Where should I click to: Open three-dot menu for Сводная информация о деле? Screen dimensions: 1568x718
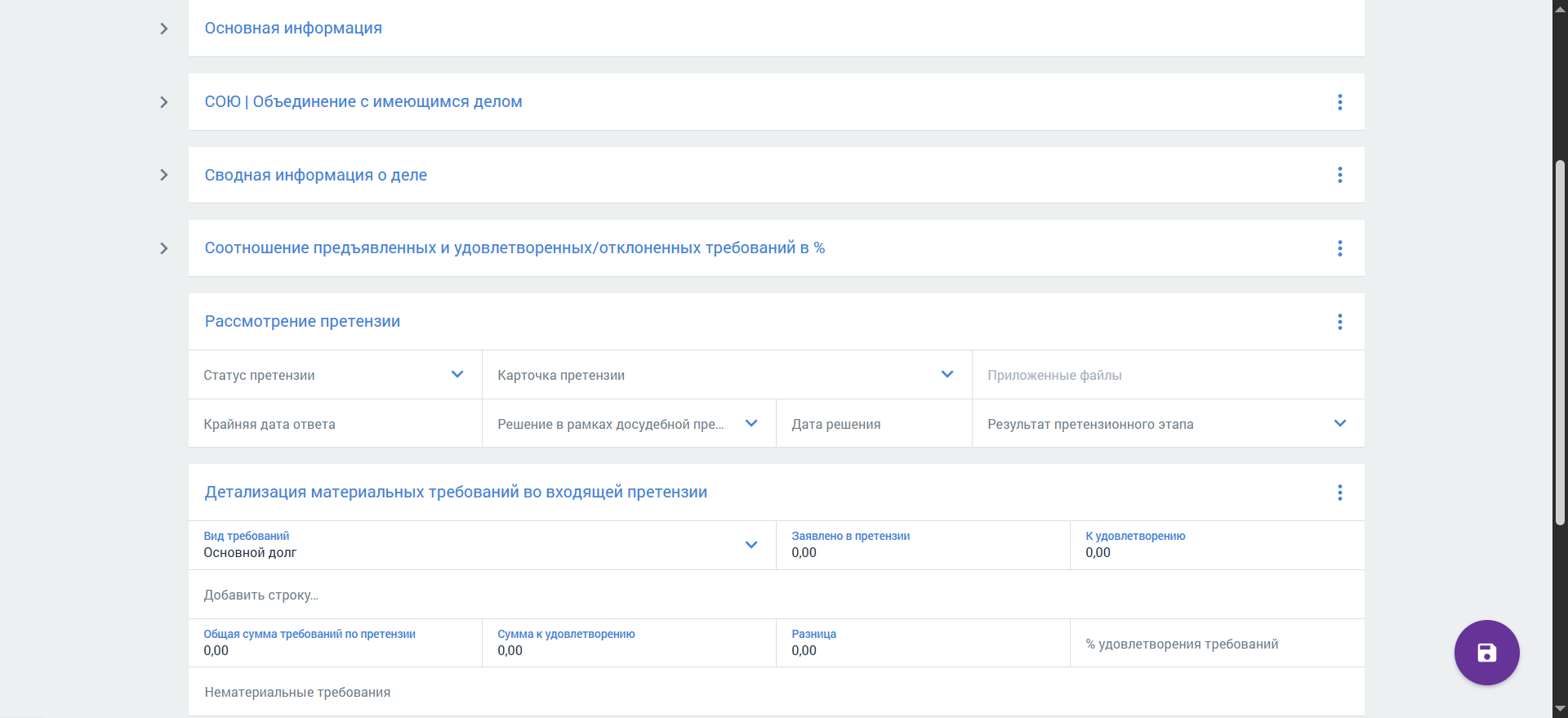click(1339, 175)
